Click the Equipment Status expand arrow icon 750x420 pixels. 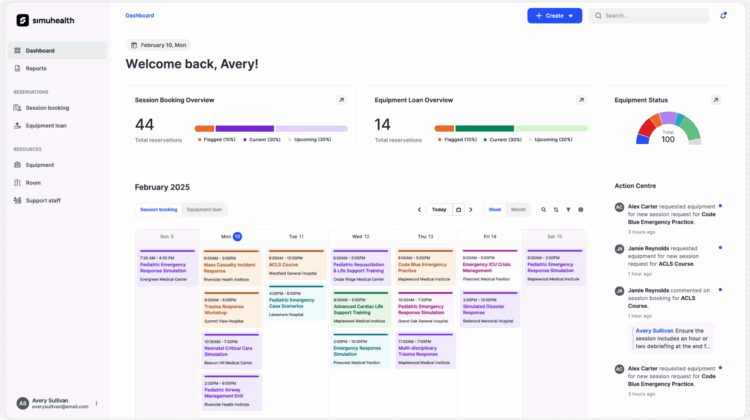tap(715, 100)
